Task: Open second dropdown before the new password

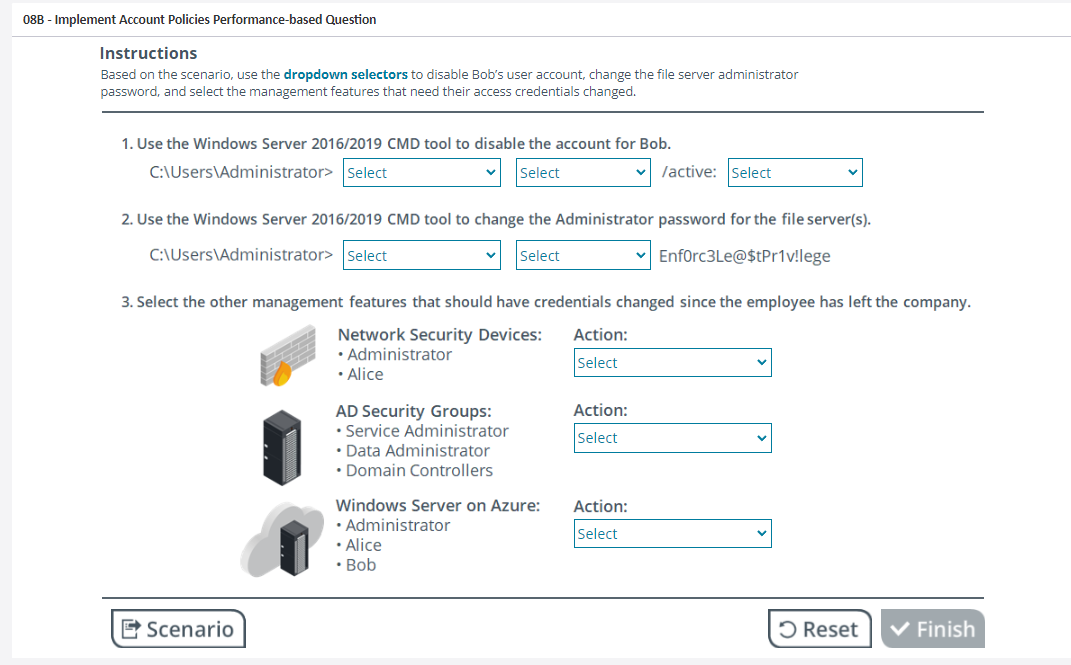Action: pos(584,256)
